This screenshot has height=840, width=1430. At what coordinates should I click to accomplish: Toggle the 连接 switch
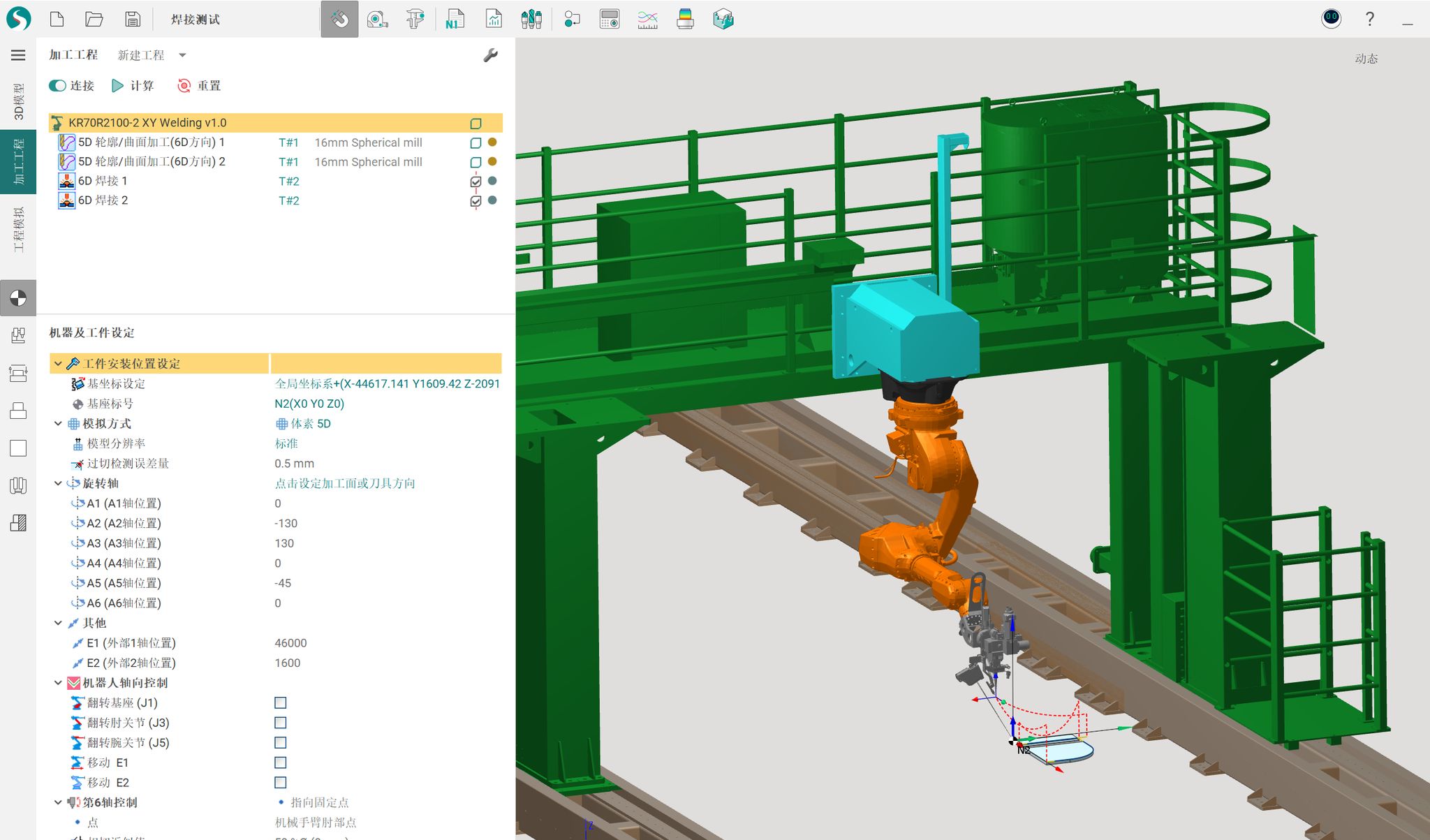click(x=57, y=86)
